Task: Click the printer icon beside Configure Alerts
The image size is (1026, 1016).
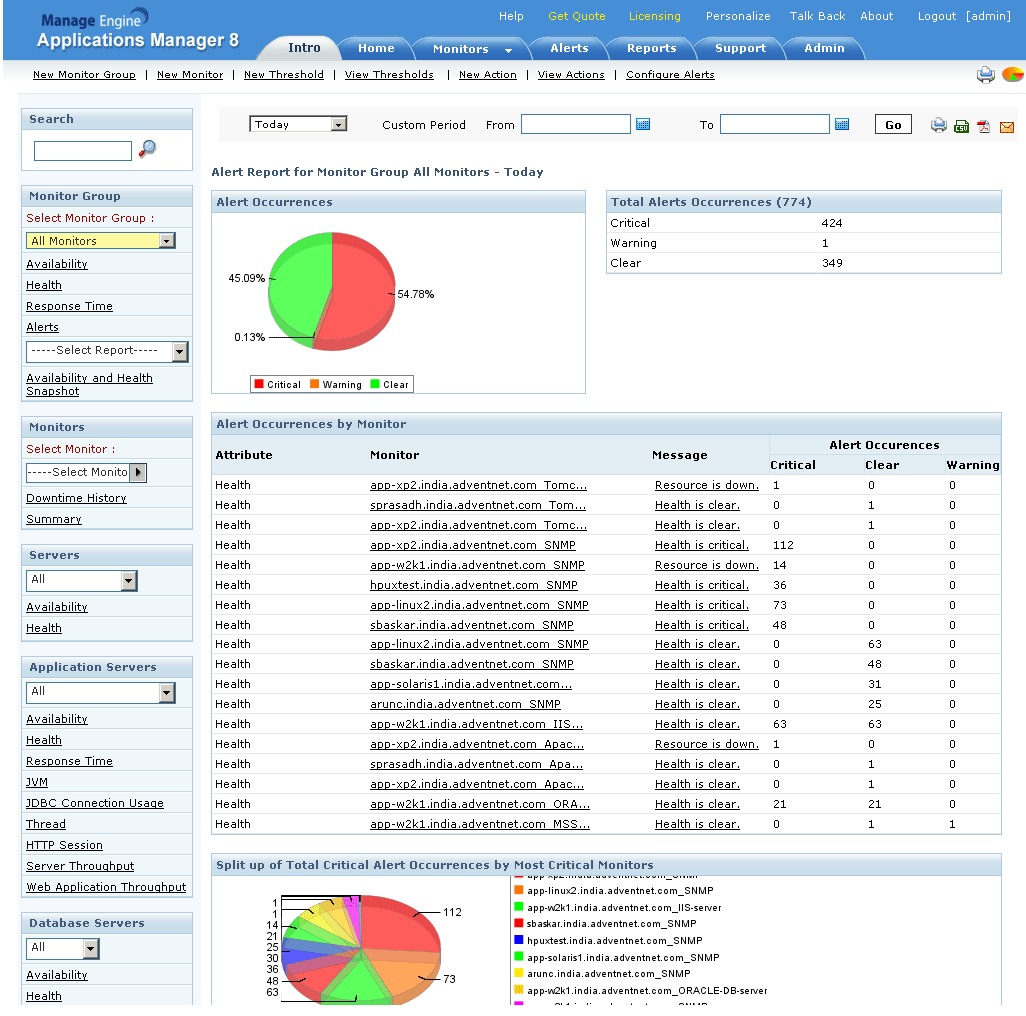Action: (x=985, y=75)
